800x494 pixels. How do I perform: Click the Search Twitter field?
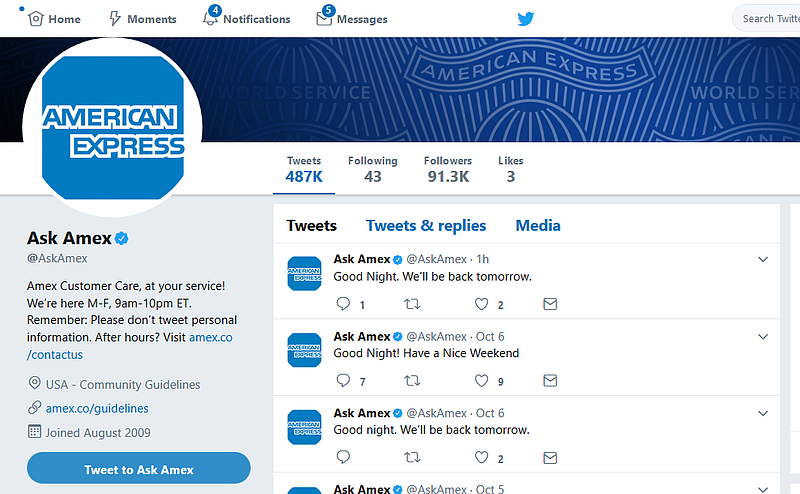coord(768,19)
